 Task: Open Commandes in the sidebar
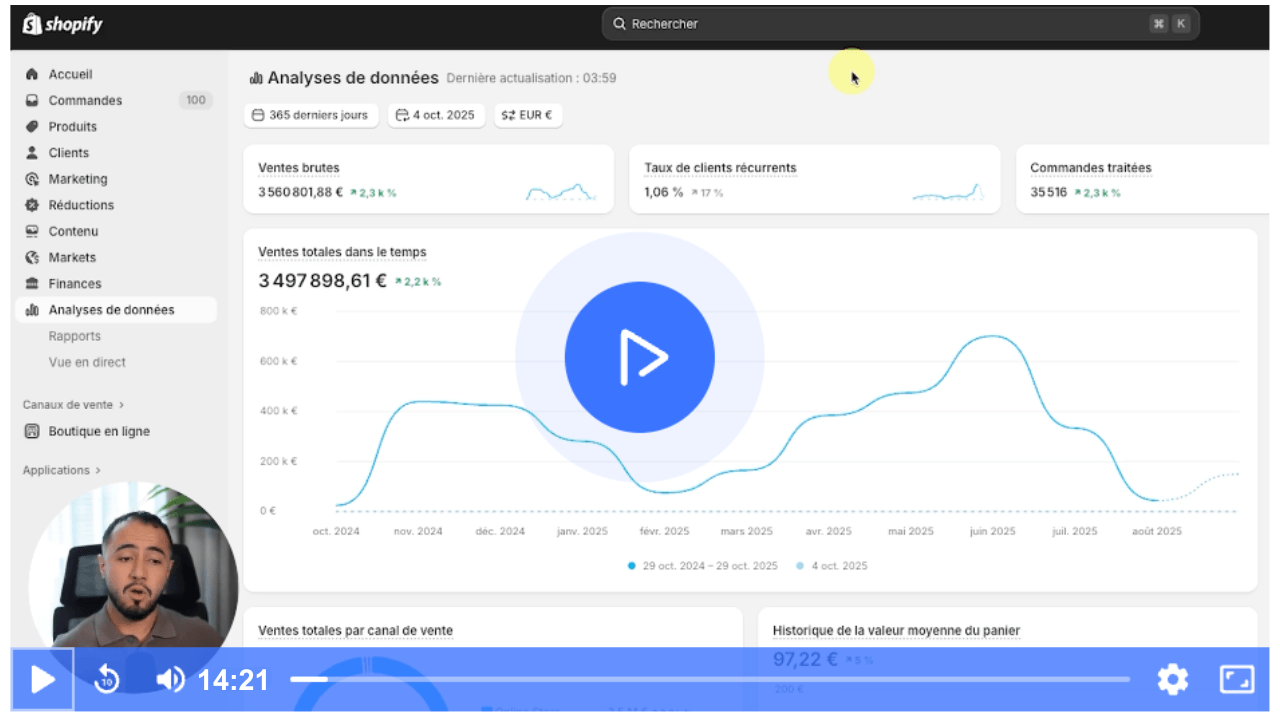85,100
